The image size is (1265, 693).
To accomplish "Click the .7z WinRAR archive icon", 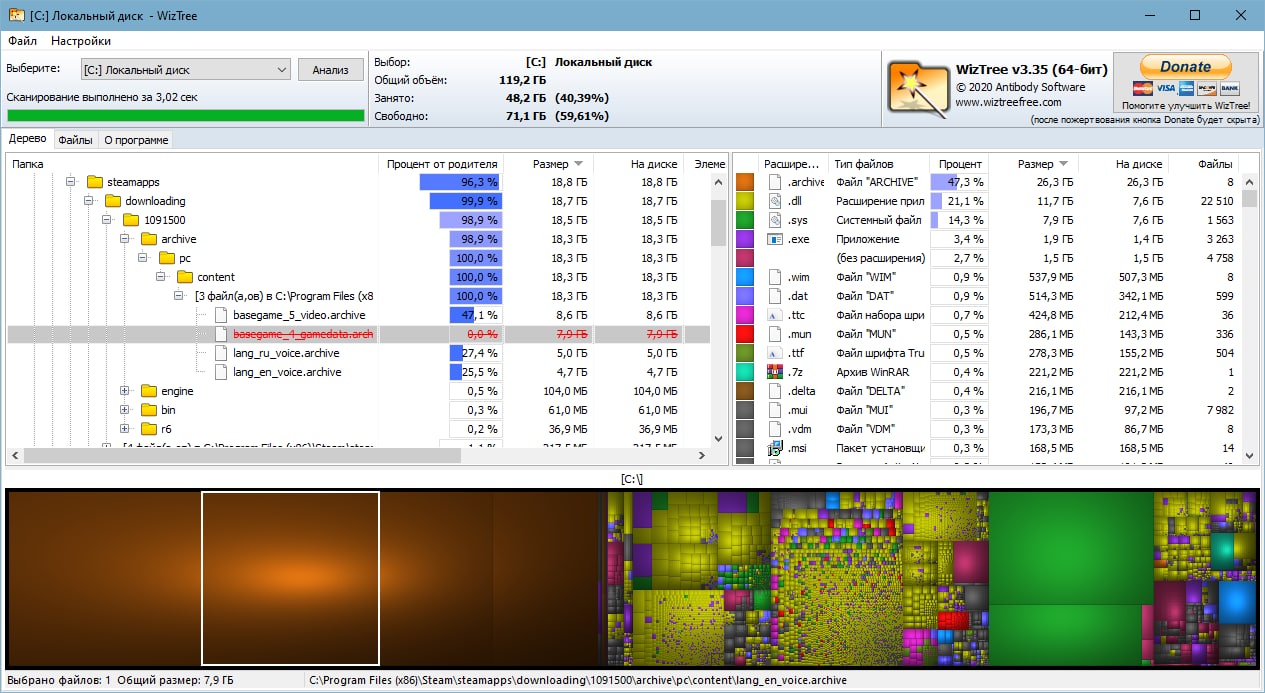I will 774,372.
